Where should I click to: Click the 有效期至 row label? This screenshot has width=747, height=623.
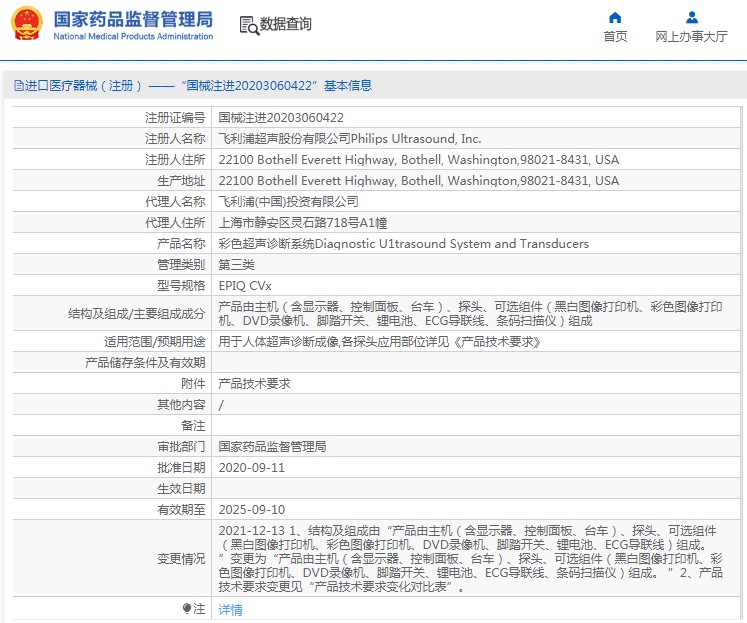181,510
